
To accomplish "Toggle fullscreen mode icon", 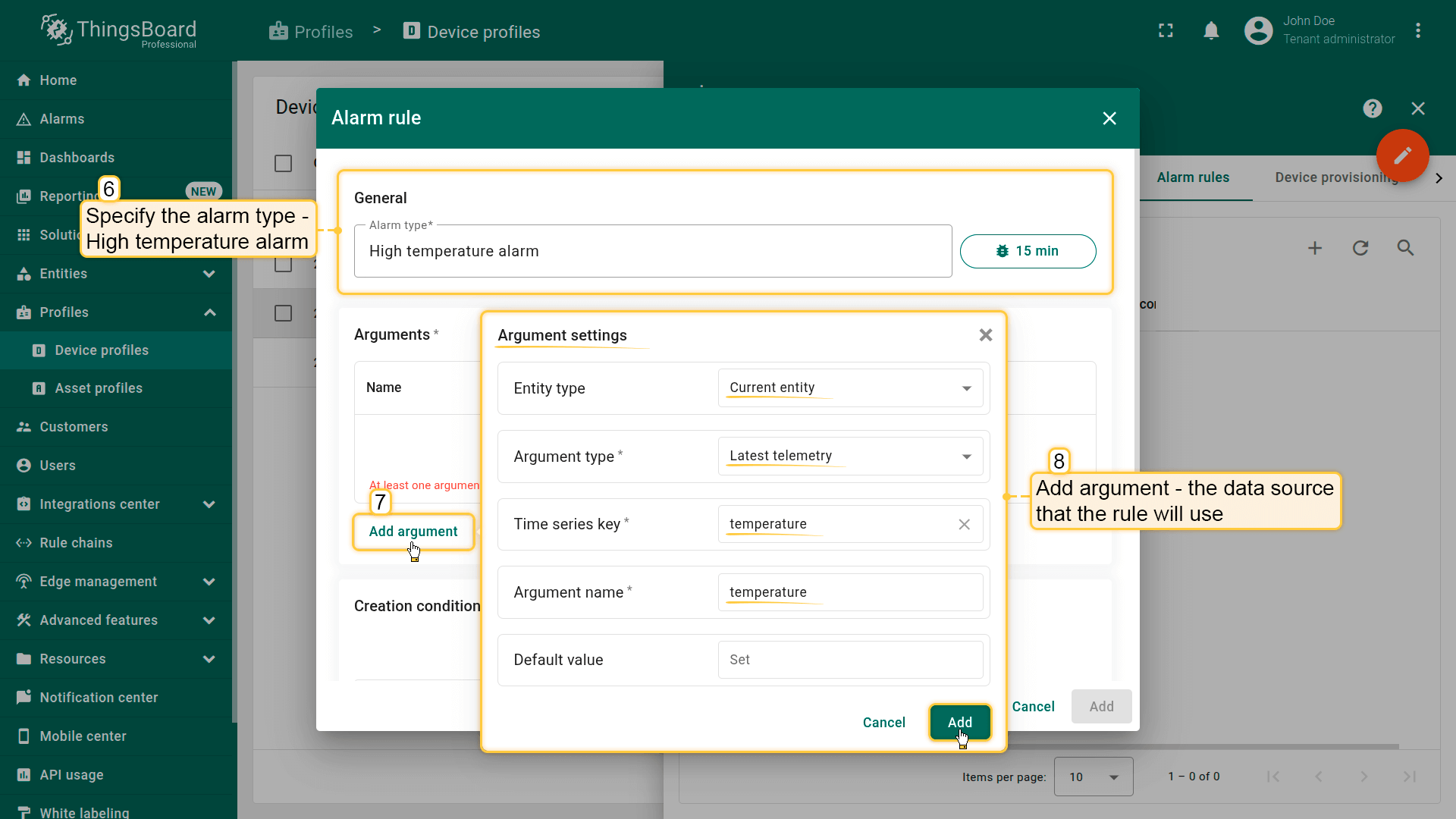I will [1166, 31].
